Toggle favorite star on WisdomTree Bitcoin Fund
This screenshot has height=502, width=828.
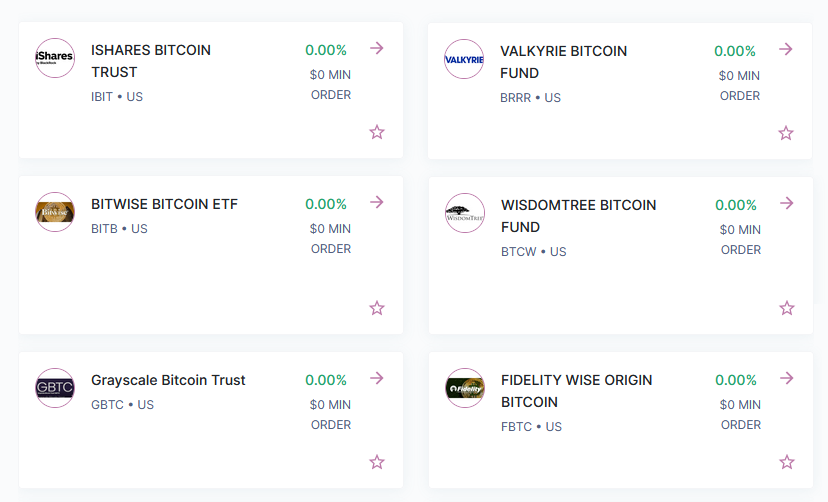(787, 308)
